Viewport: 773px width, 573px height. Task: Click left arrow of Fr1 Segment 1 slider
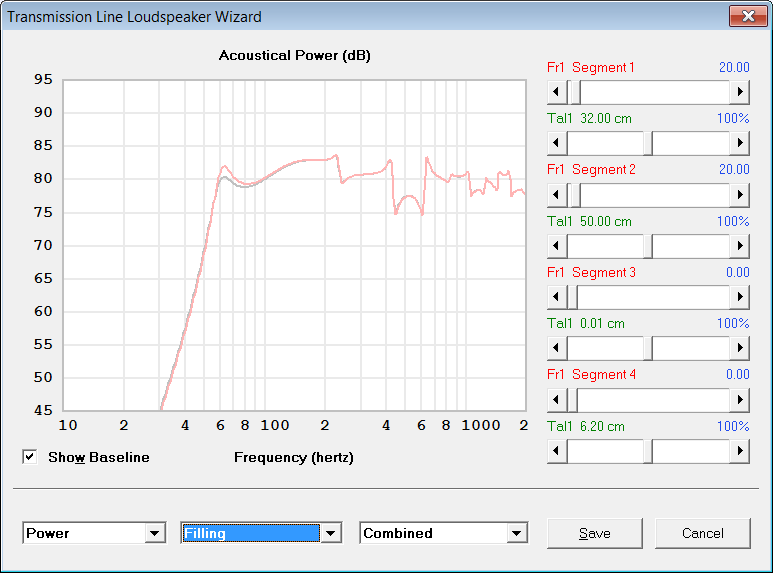click(557, 92)
